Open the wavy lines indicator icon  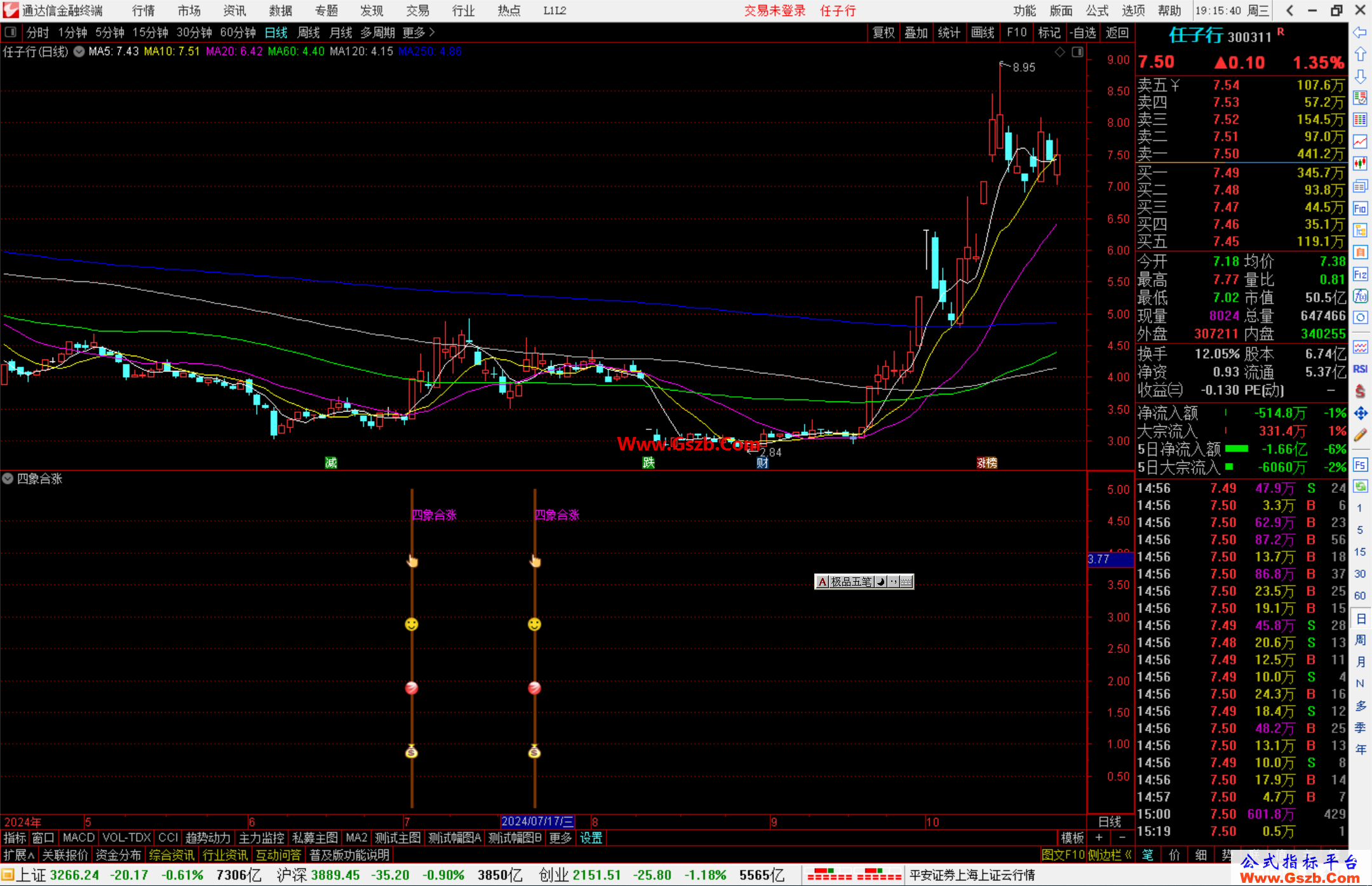click(1360, 347)
